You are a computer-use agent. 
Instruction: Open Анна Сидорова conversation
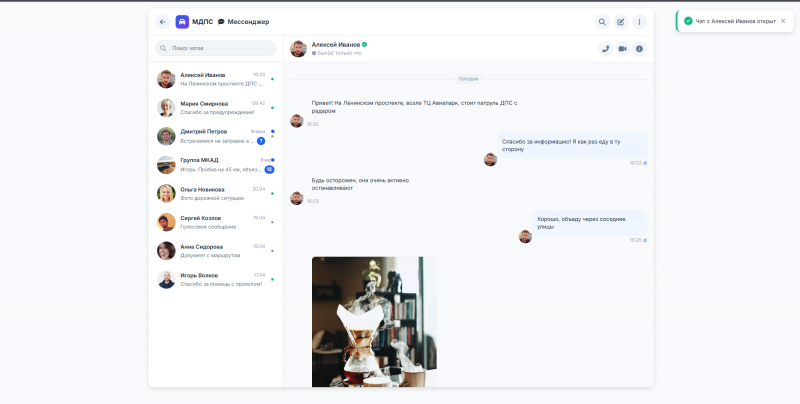point(216,250)
